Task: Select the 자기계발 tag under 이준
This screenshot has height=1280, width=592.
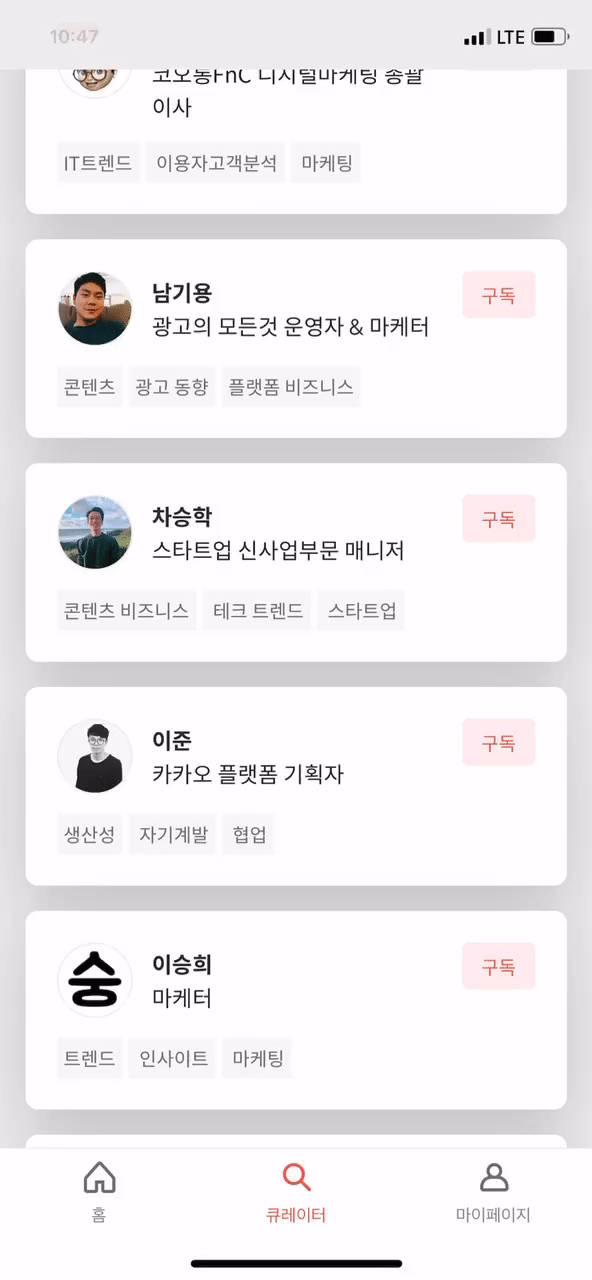Action: coord(172,834)
